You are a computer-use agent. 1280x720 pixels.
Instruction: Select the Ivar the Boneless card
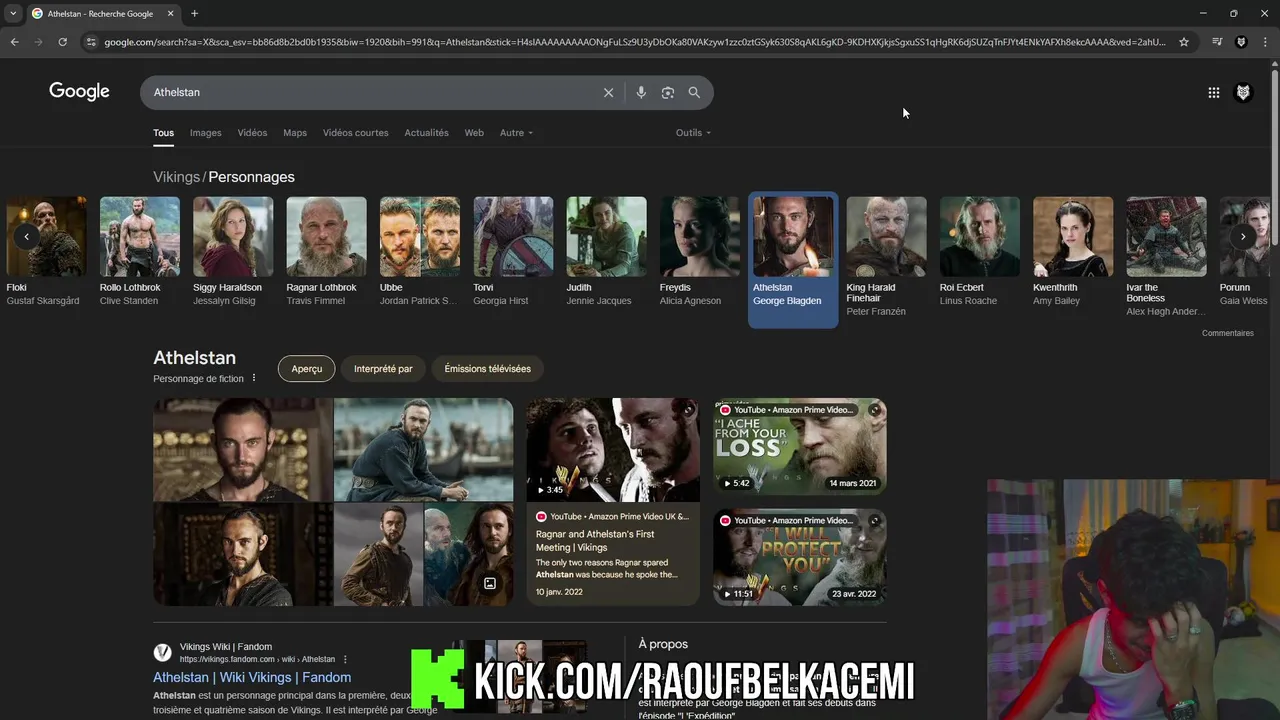point(1166,257)
